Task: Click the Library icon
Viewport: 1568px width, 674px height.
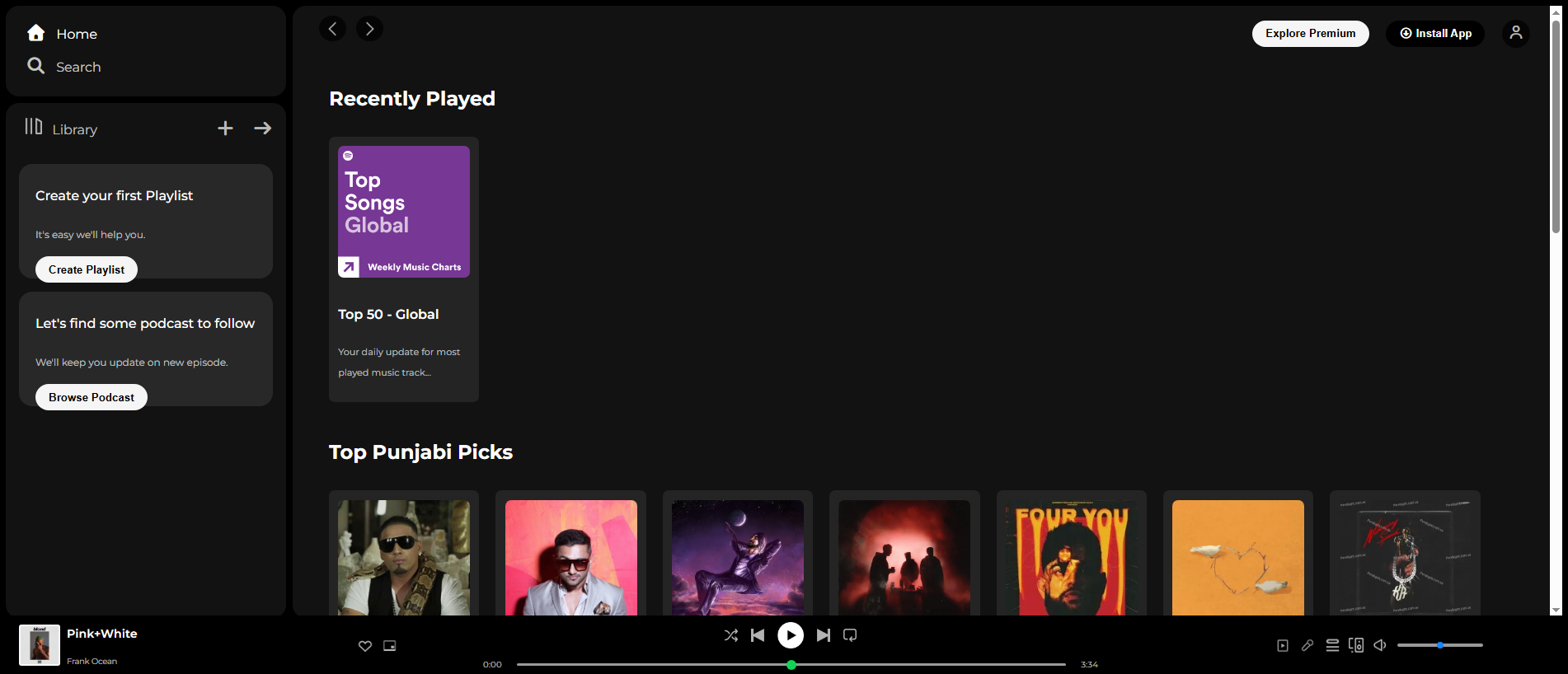Action: click(33, 127)
